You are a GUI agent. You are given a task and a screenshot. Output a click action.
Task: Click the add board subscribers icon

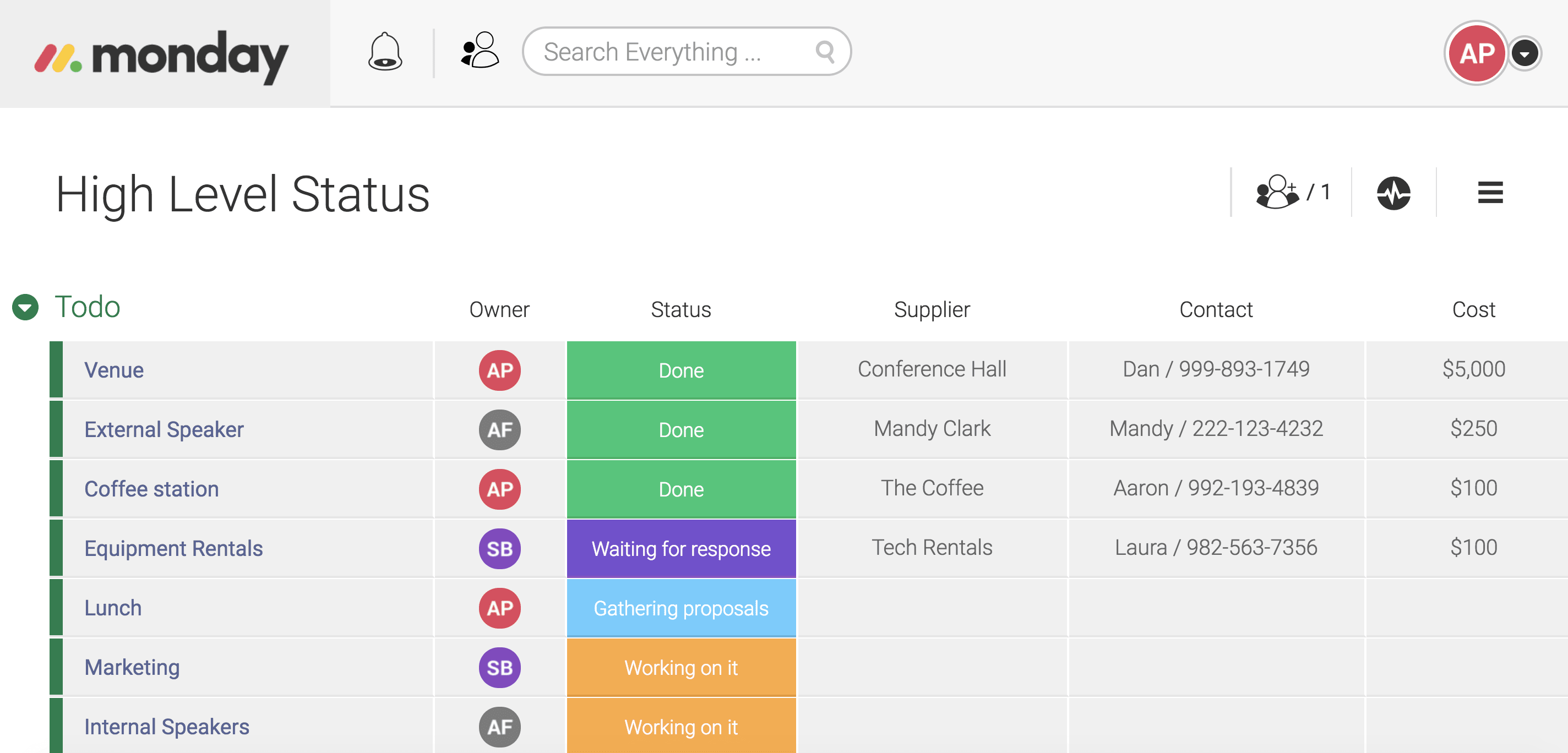click(x=1277, y=192)
